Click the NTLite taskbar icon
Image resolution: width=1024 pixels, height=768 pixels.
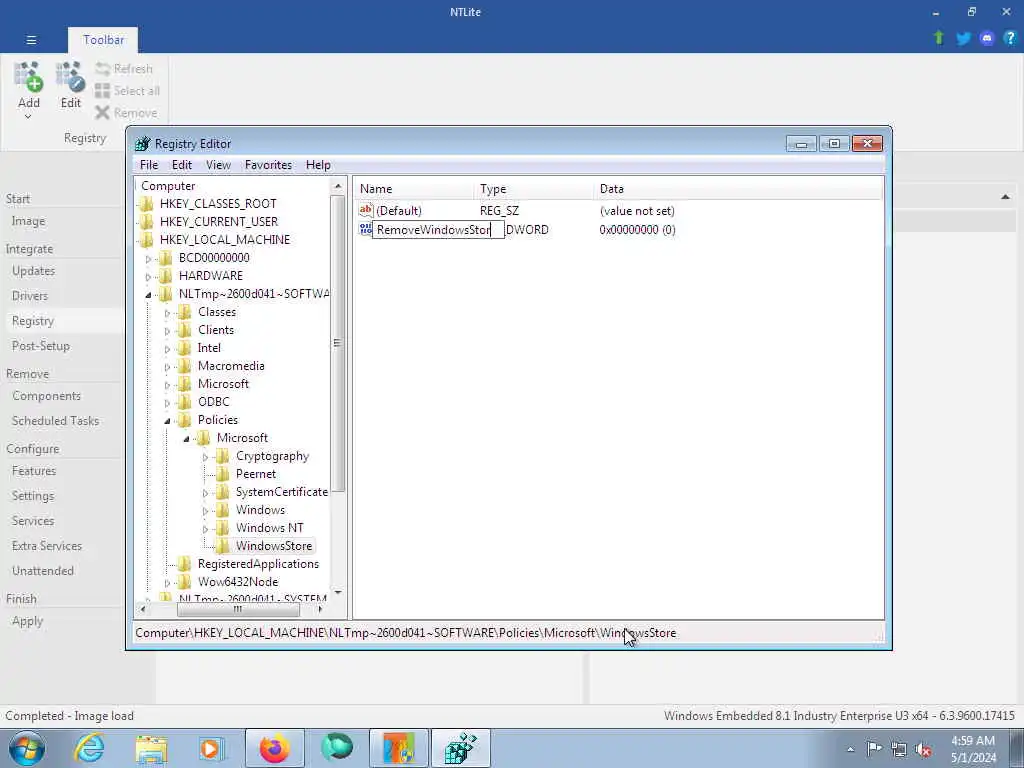(399, 748)
